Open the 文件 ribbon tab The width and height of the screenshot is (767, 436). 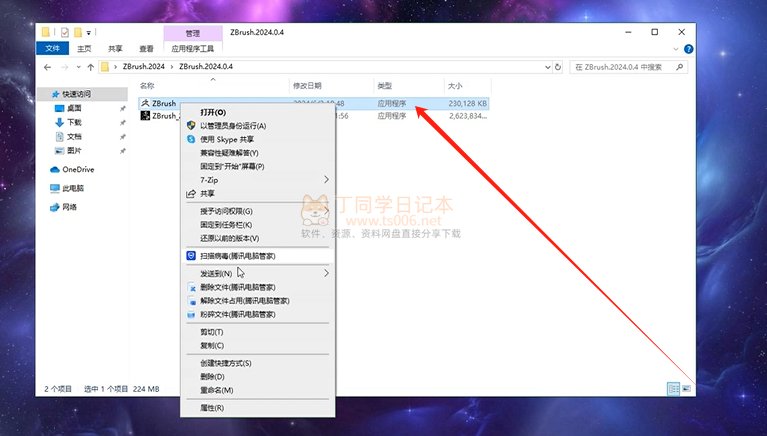pos(52,48)
